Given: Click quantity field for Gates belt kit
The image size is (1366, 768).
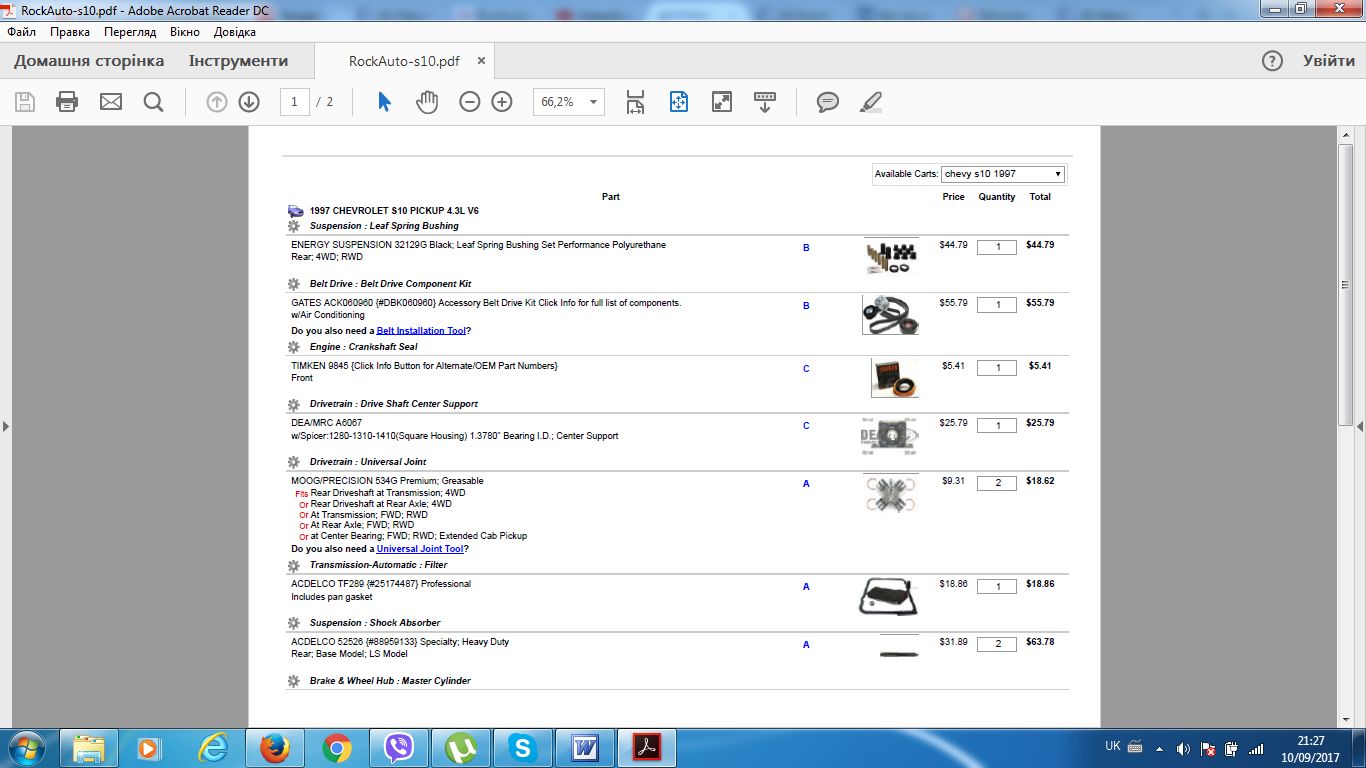Looking at the screenshot, I should (x=997, y=305).
